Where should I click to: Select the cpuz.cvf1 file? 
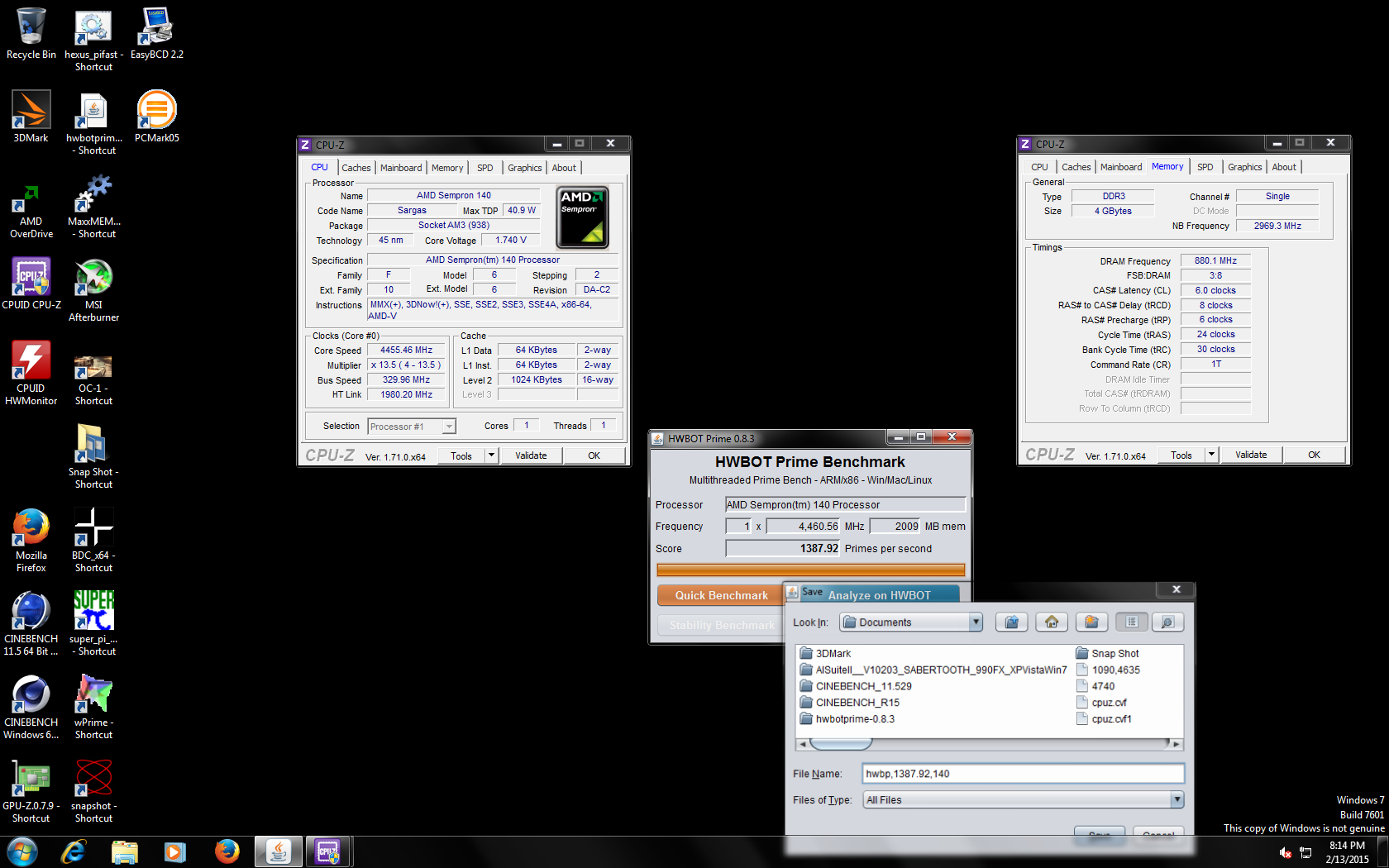click(1104, 719)
